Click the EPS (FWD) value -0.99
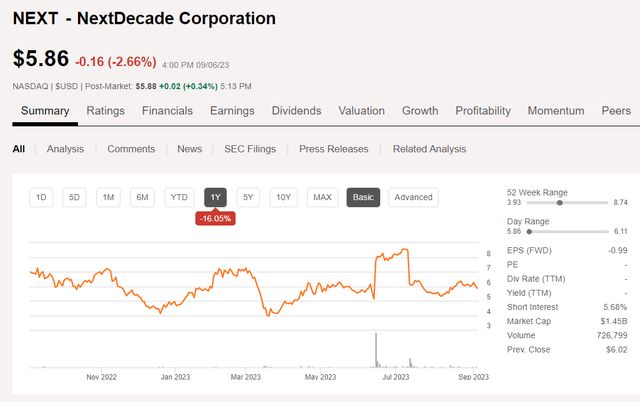Screen dimensions: 640x402 click(618, 251)
